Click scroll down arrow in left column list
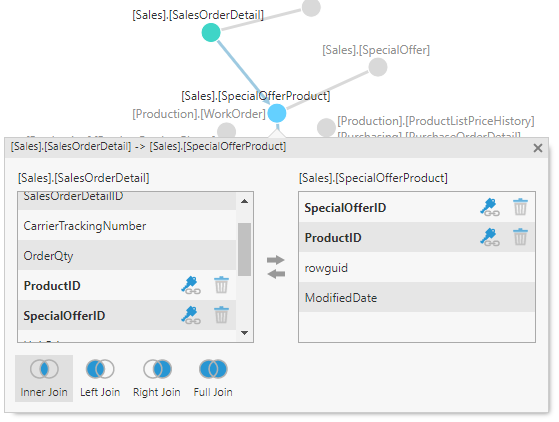Screen dimensions: 559x422 pyautogui.click(x=244, y=333)
